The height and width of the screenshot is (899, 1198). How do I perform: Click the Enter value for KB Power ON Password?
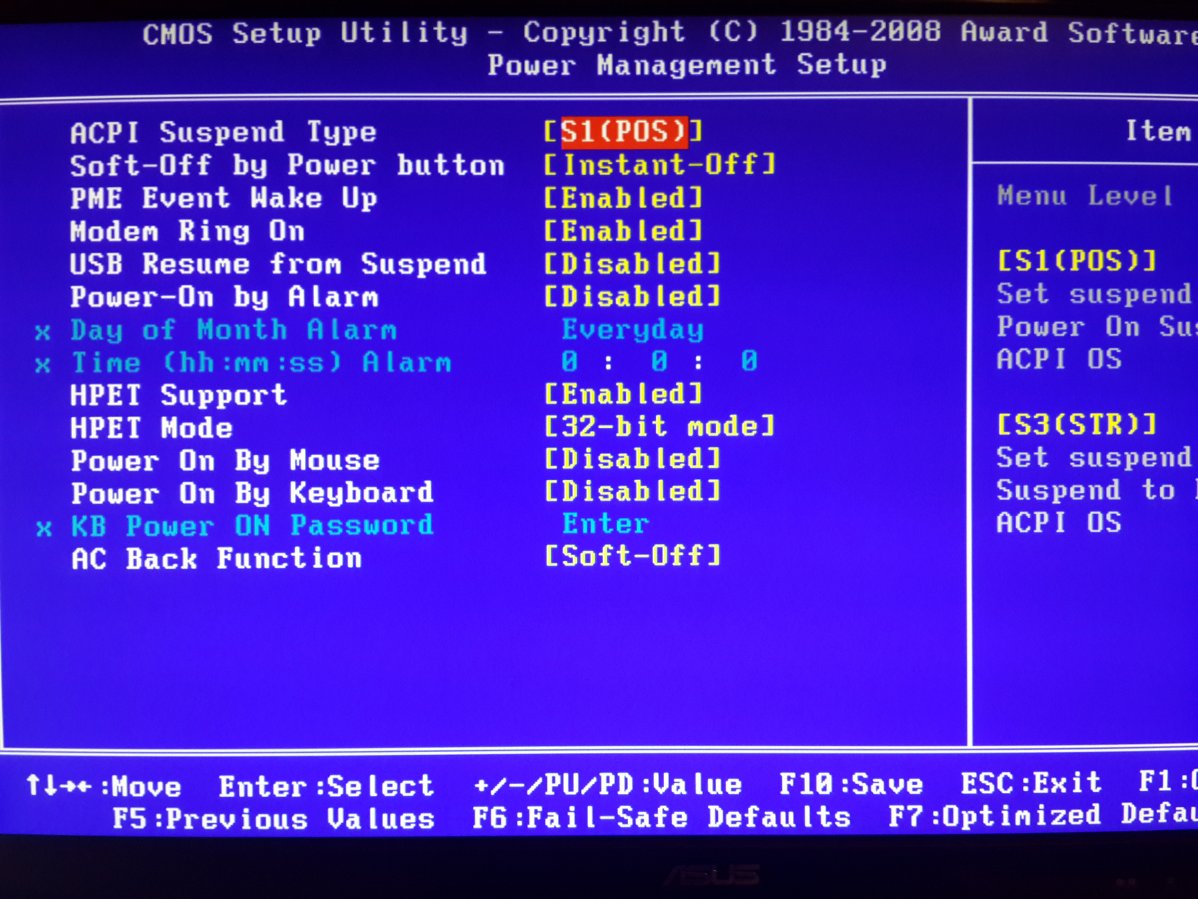[x=605, y=524]
